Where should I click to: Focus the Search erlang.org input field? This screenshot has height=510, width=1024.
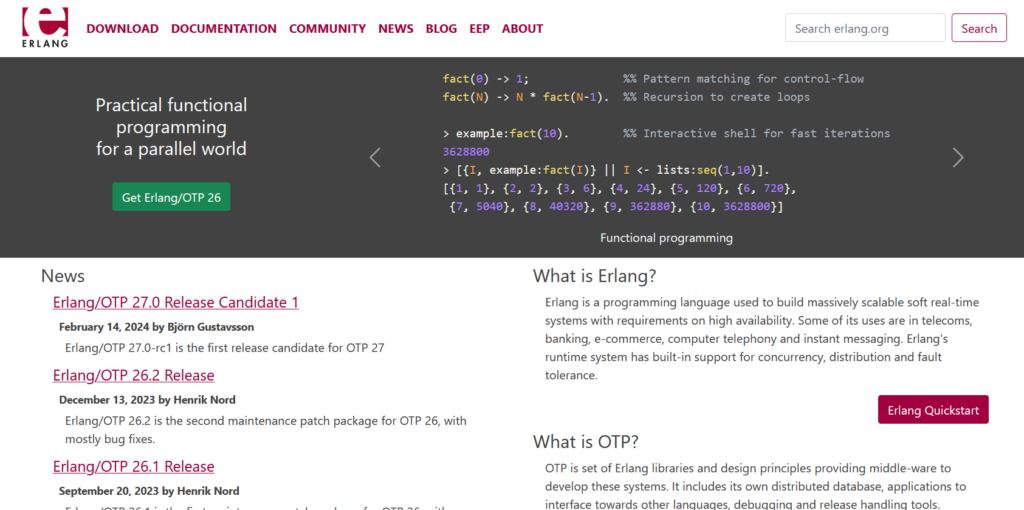coord(864,28)
